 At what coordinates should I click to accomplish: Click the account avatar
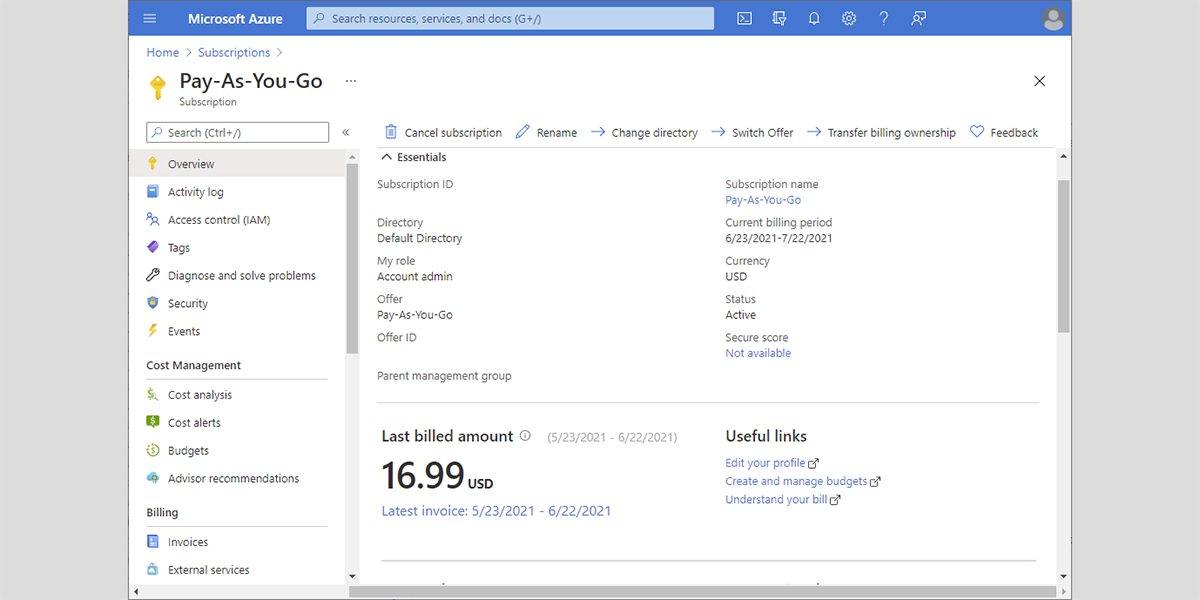pos(1053,18)
